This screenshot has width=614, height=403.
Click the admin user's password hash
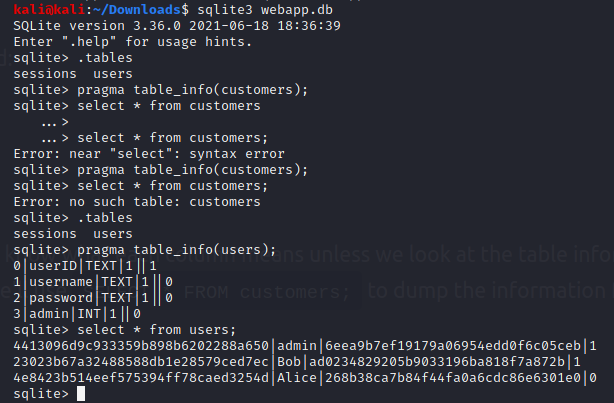453,345
